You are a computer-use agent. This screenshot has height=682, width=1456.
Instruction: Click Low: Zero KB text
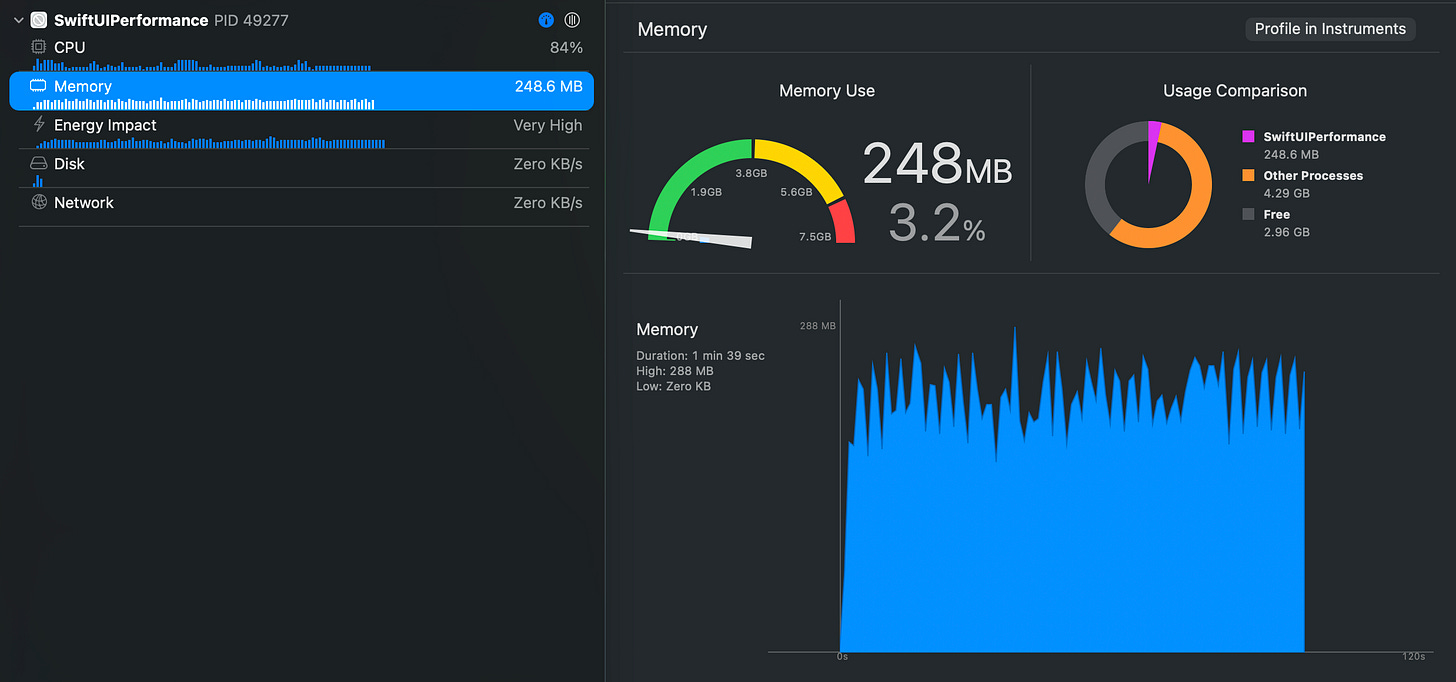click(673, 386)
